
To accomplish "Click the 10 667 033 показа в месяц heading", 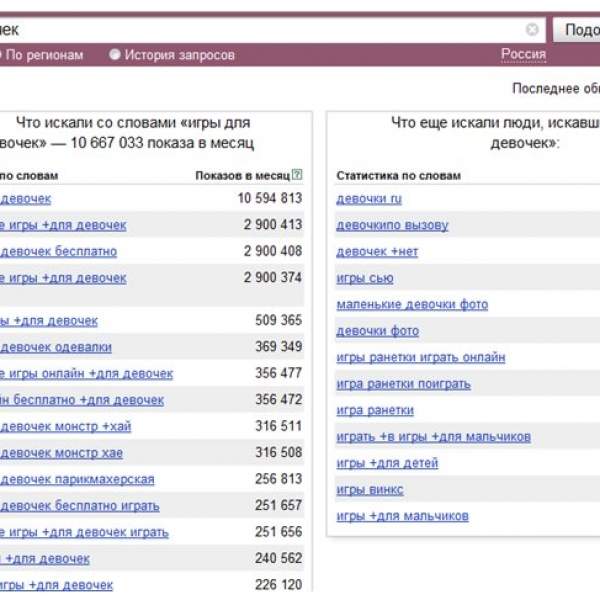I will point(162,143).
